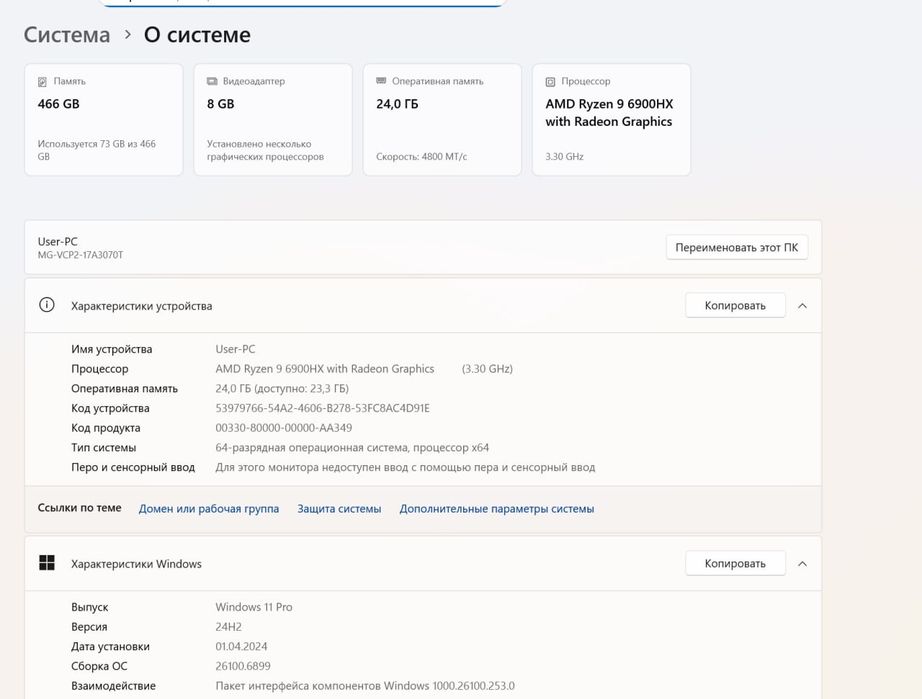The width and height of the screenshot is (922, 699).
Task: Open Домен или рабочая группа link
Action: pos(209,509)
